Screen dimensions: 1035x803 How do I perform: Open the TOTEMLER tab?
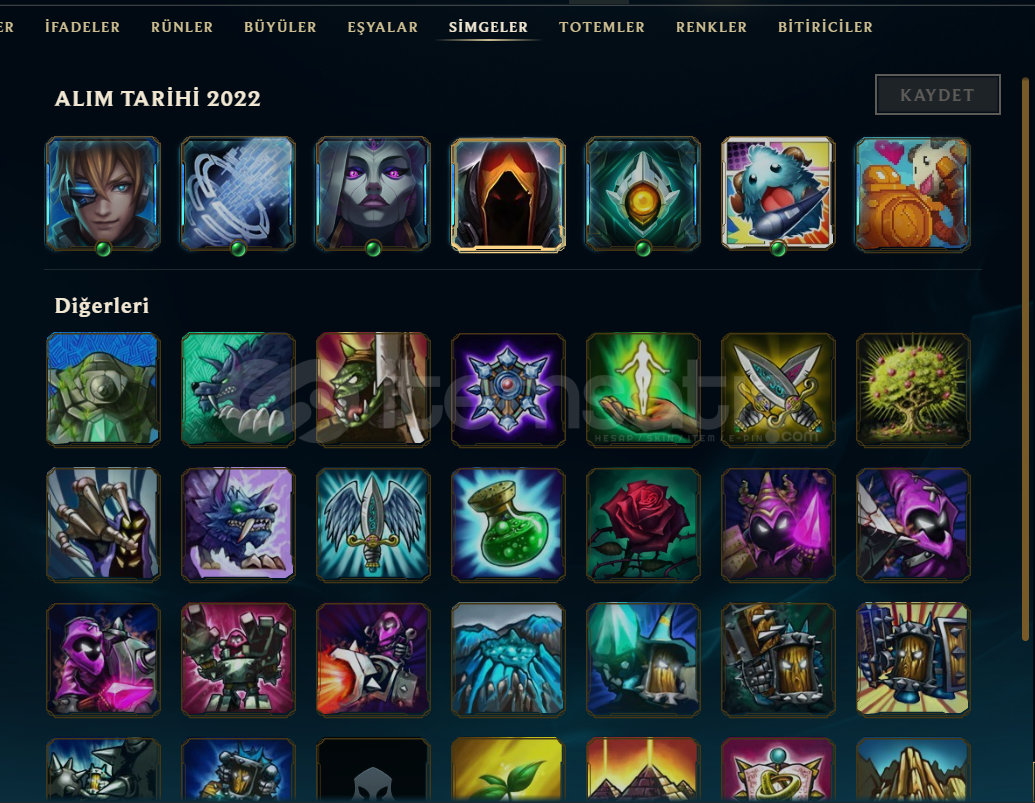point(601,27)
